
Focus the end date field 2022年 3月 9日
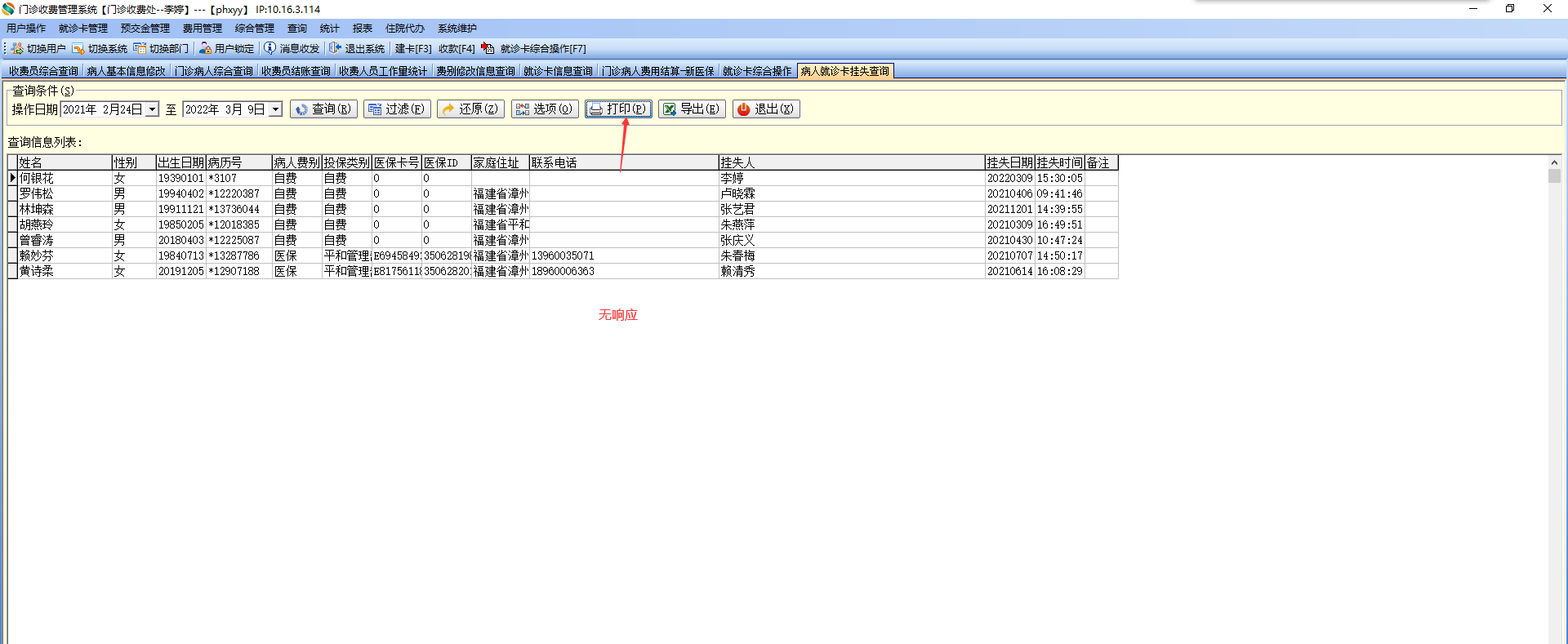click(226, 109)
